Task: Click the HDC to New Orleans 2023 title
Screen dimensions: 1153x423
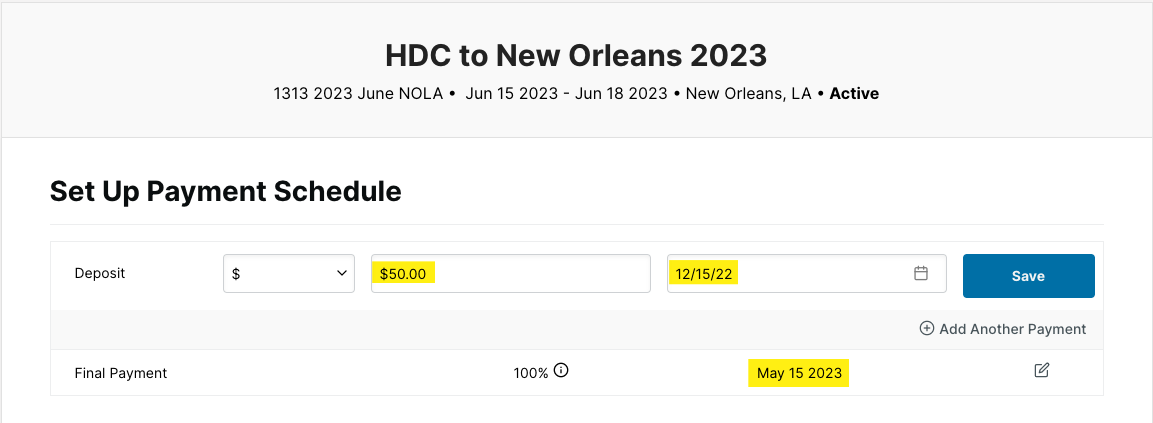Action: 576,55
